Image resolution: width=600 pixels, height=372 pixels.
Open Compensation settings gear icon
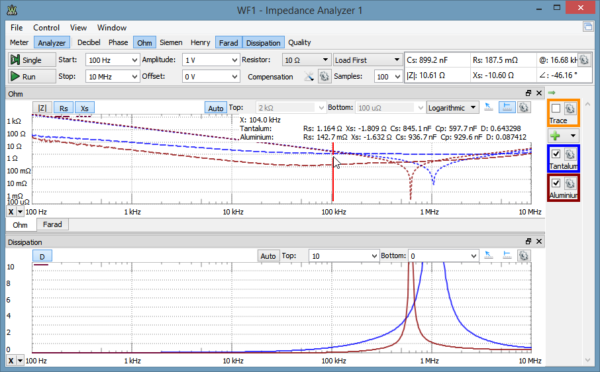(x=324, y=76)
